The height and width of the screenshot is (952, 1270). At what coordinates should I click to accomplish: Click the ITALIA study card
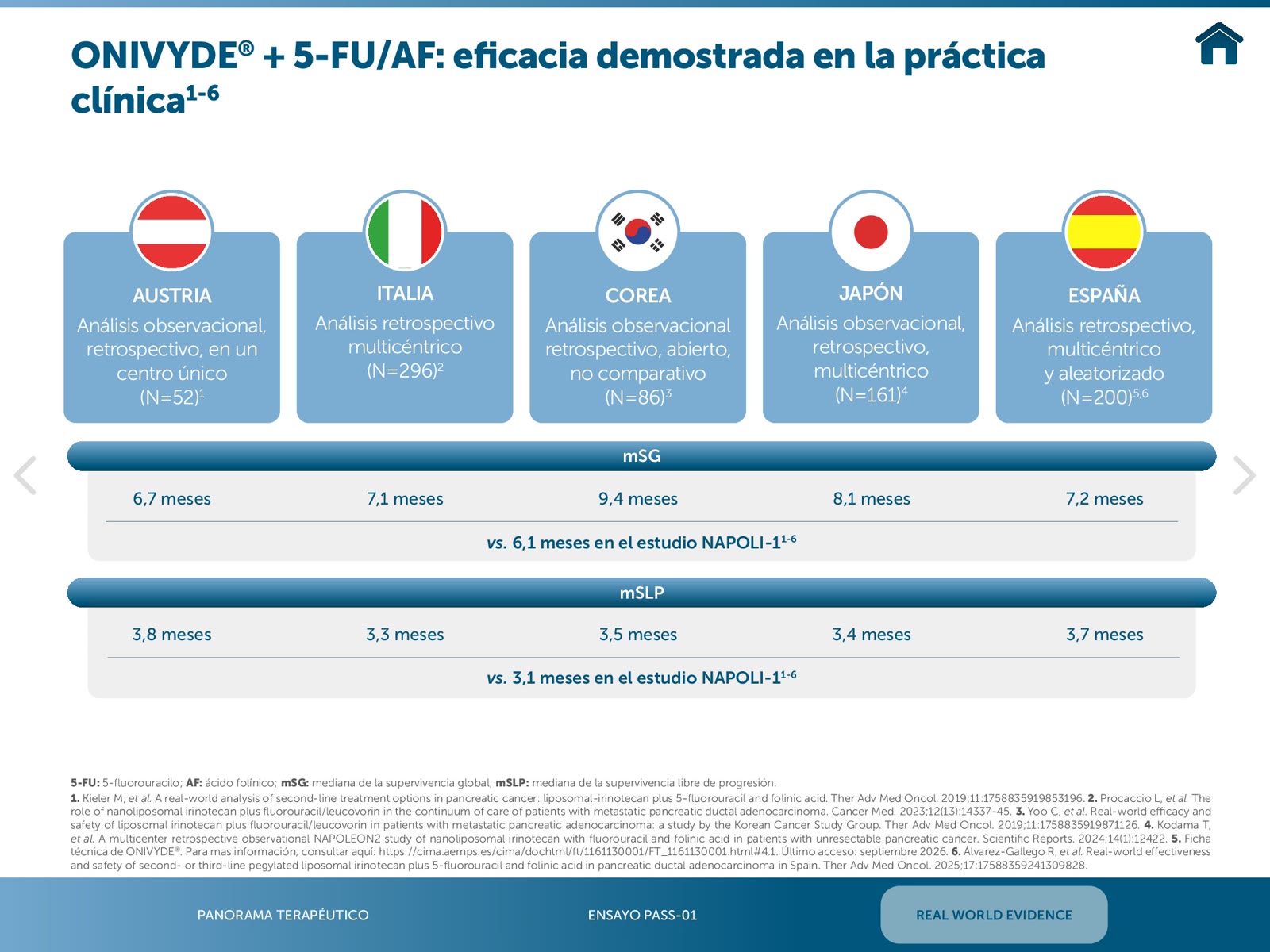pos(405,327)
